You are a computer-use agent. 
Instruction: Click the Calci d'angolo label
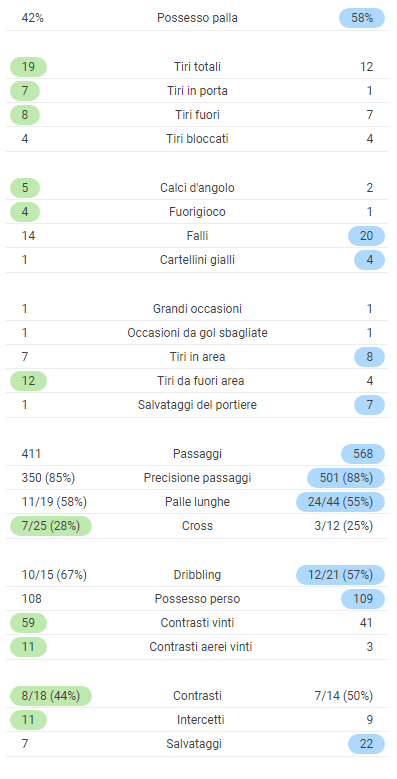(197, 188)
